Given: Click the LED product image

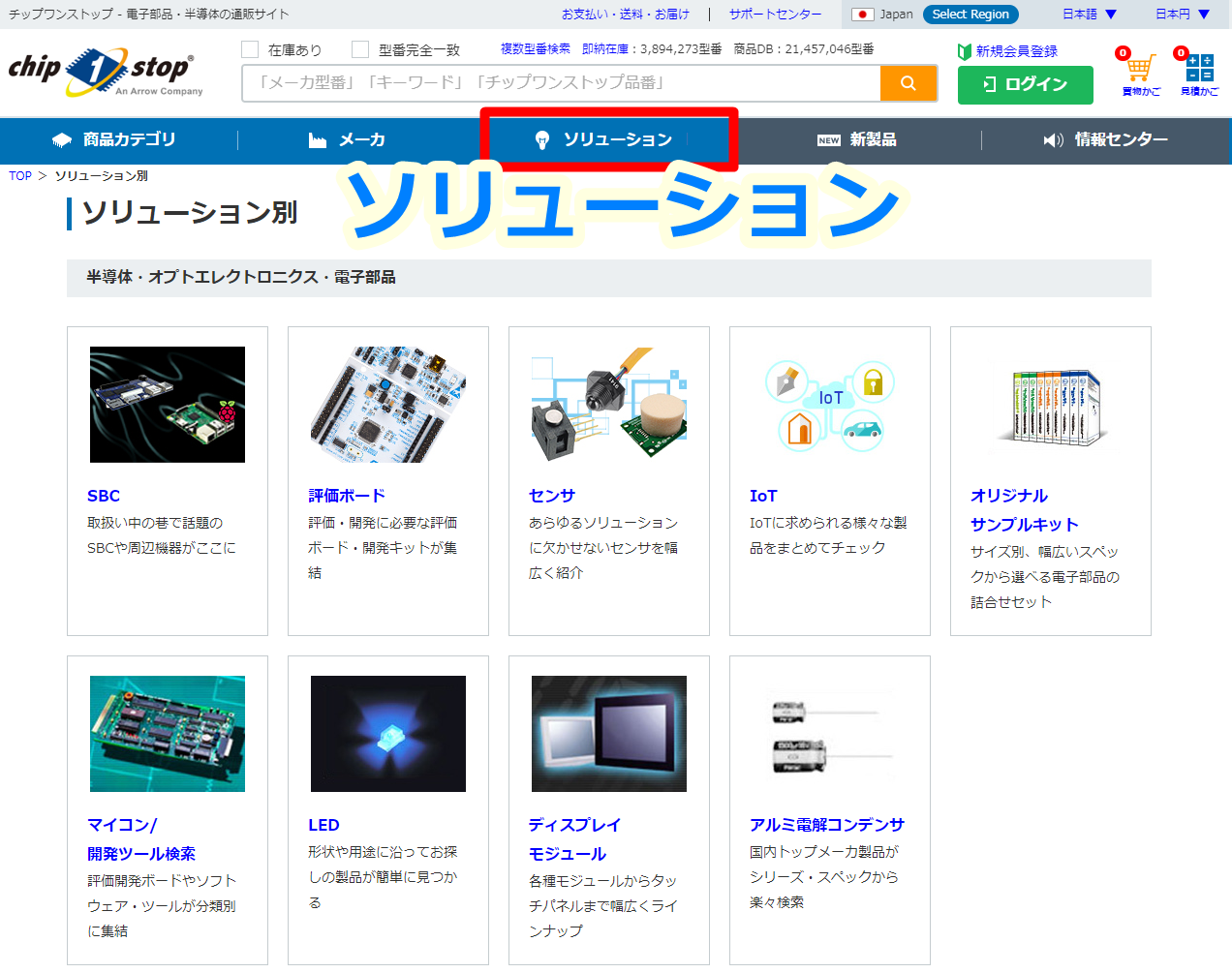Looking at the screenshot, I should (x=387, y=734).
